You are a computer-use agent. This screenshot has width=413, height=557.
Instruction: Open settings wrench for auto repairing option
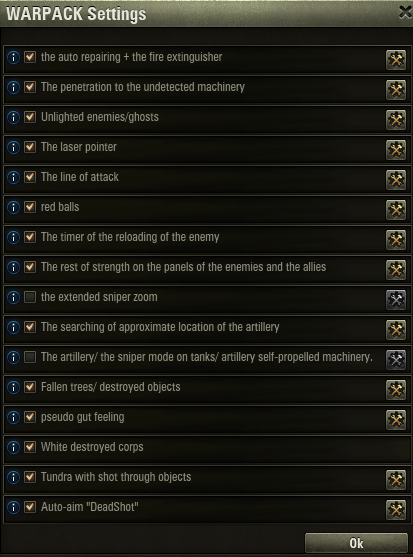click(x=396, y=60)
